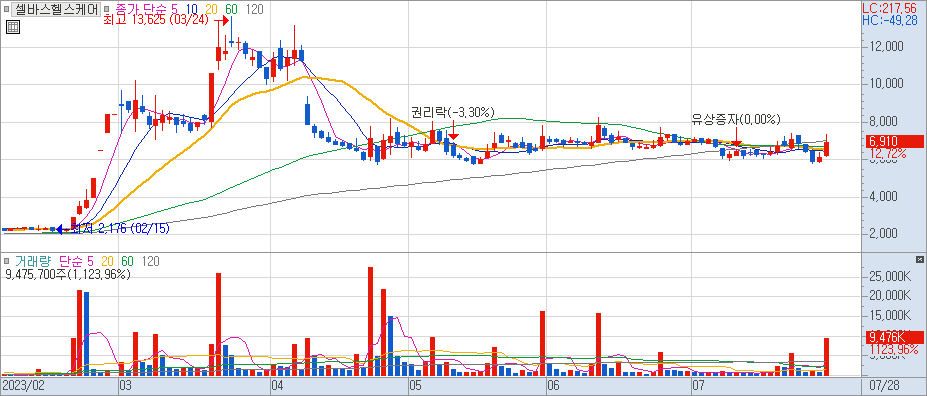The width and height of the screenshot is (927, 396).
Task: Click the red 6,910 current price tag
Action: (x=894, y=141)
